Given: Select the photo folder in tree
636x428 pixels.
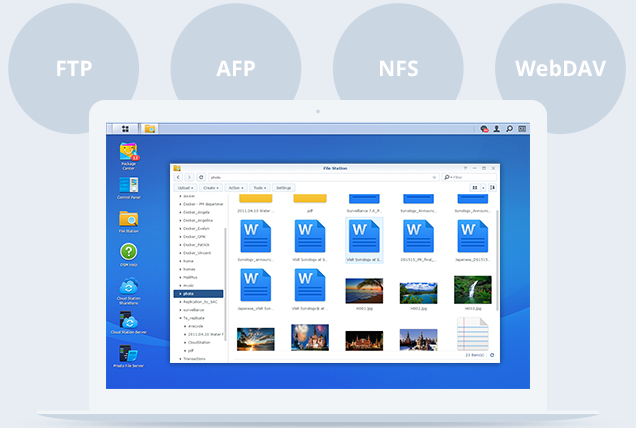Looking at the screenshot, I should [x=198, y=294].
